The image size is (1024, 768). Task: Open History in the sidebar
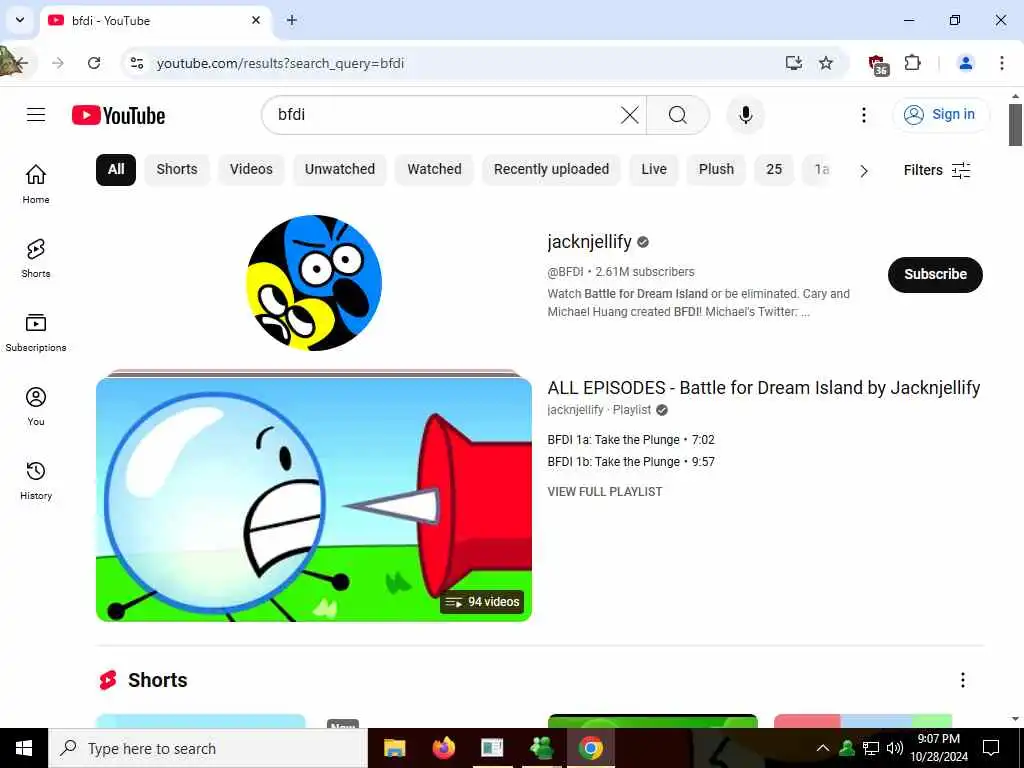click(x=36, y=480)
